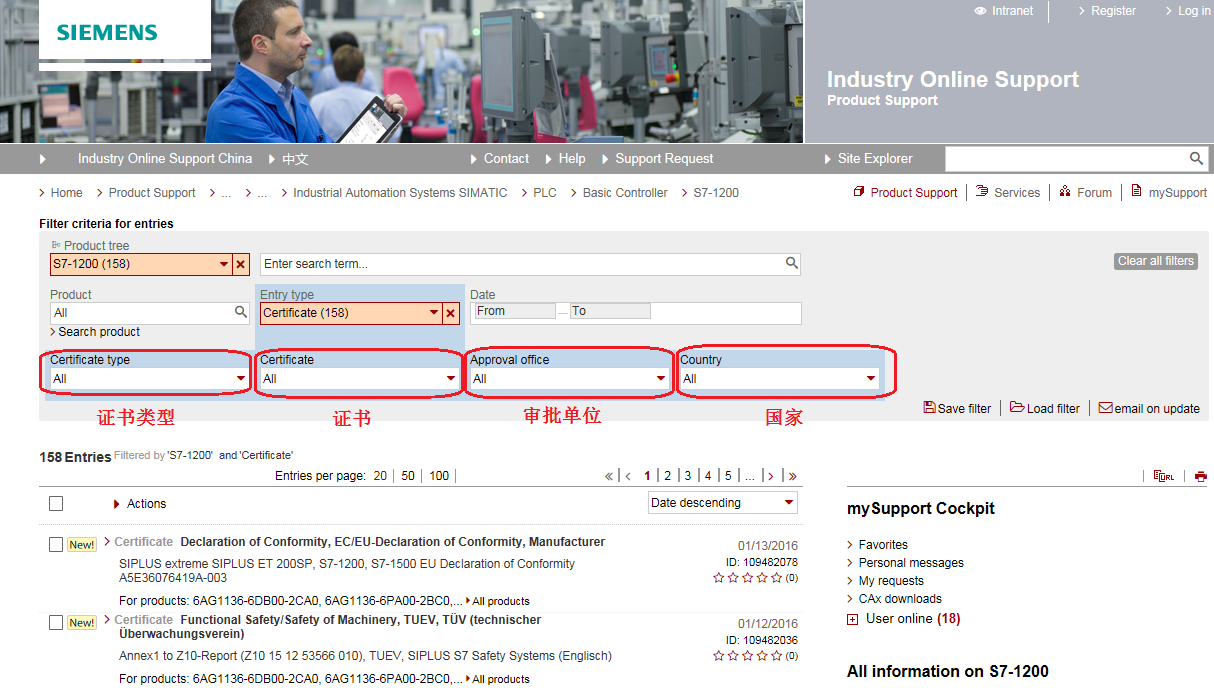Expand the Declaration of Conformity entry arrow
The height and width of the screenshot is (688, 1214).
(107, 541)
